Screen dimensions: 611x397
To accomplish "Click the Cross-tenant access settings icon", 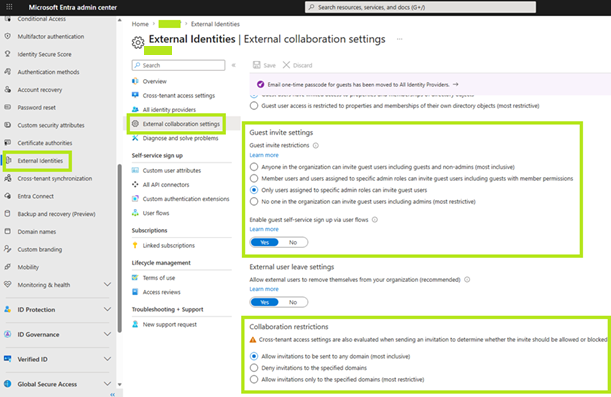I will (x=135, y=95).
